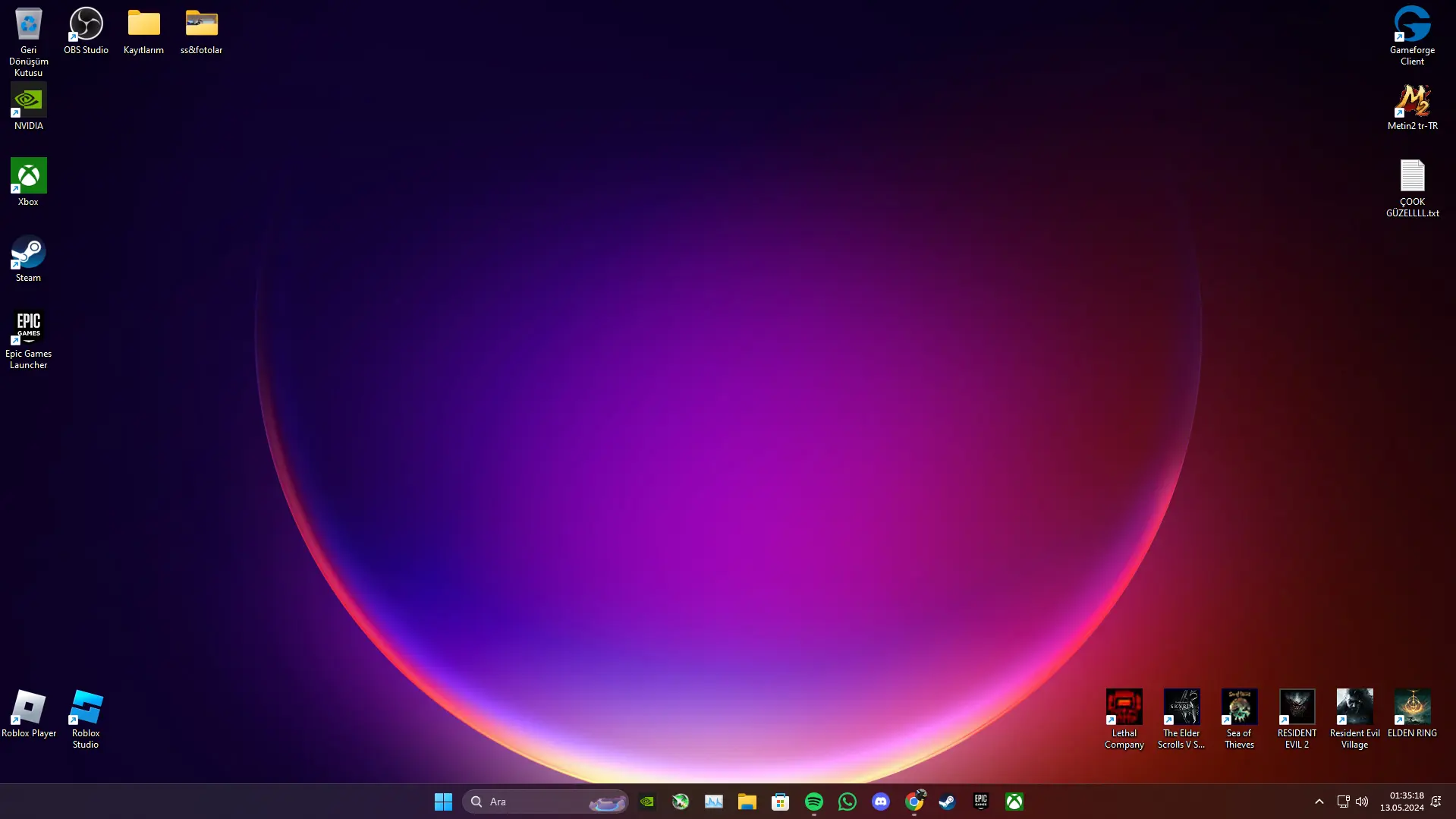Viewport: 1456px width, 819px height.
Task: Open File Explorer from the taskbar
Action: click(747, 802)
